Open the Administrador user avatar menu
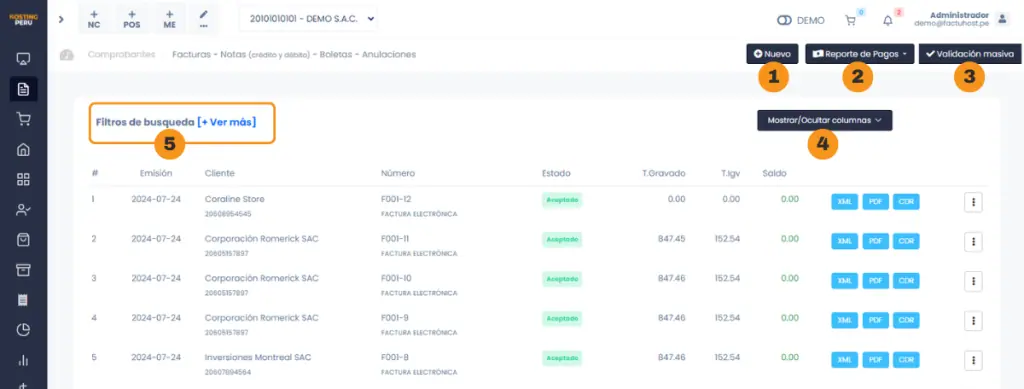 1002,20
